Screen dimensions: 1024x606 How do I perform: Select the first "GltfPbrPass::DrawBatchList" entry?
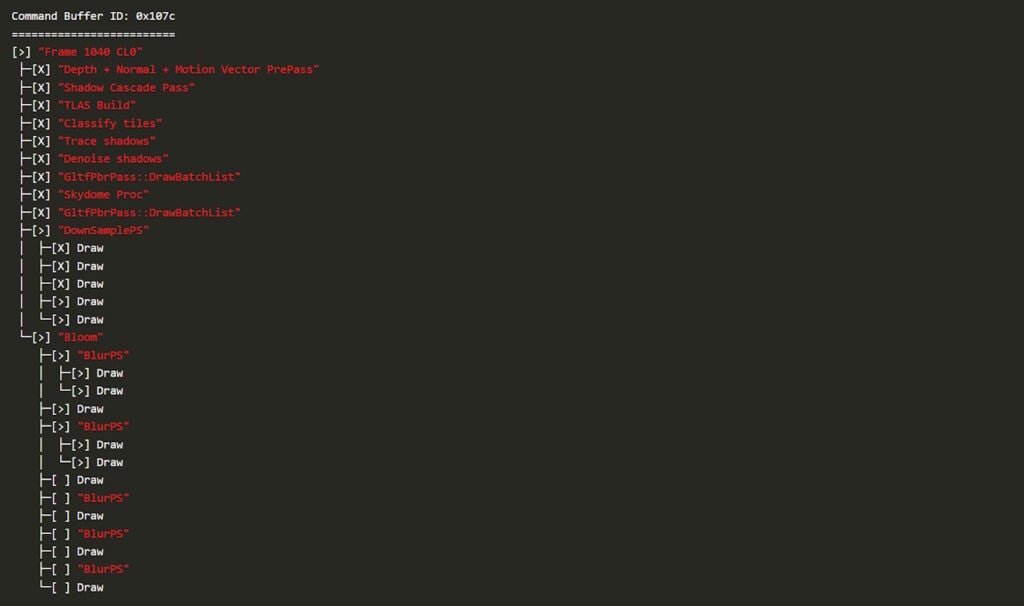point(149,176)
